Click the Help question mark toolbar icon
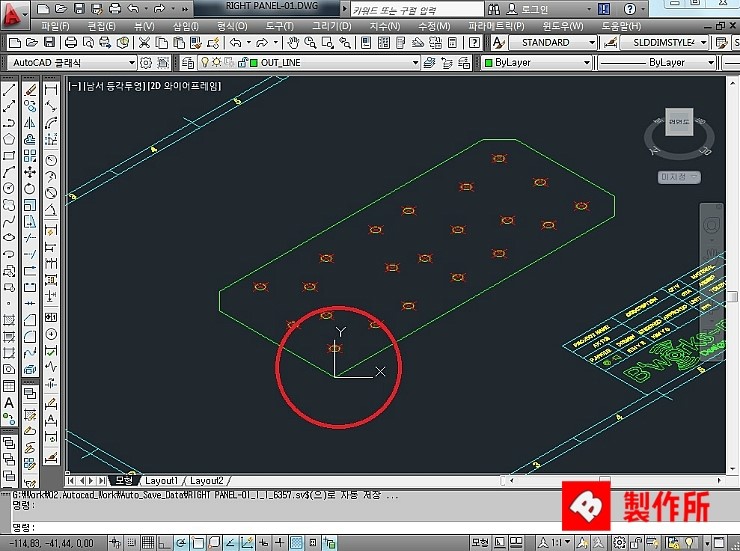The image size is (740, 551). 474,43
